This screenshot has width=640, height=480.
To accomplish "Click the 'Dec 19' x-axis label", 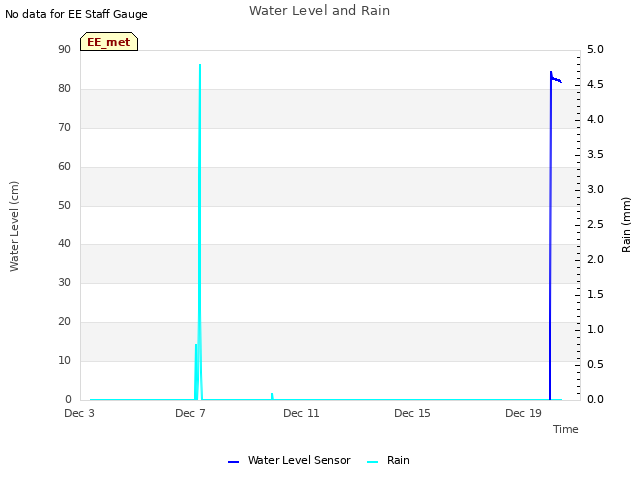I will 523,413.
